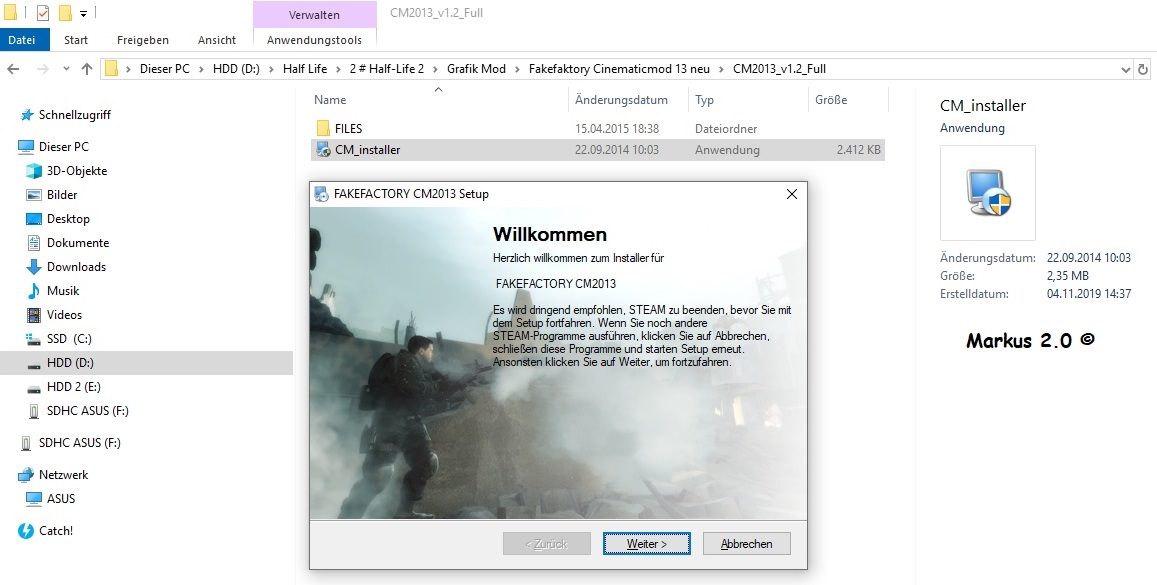This screenshot has height=585, width=1157.
Task: Open SDHC ASUS (F:) under Dieser PC
Action: coord(87,411)
